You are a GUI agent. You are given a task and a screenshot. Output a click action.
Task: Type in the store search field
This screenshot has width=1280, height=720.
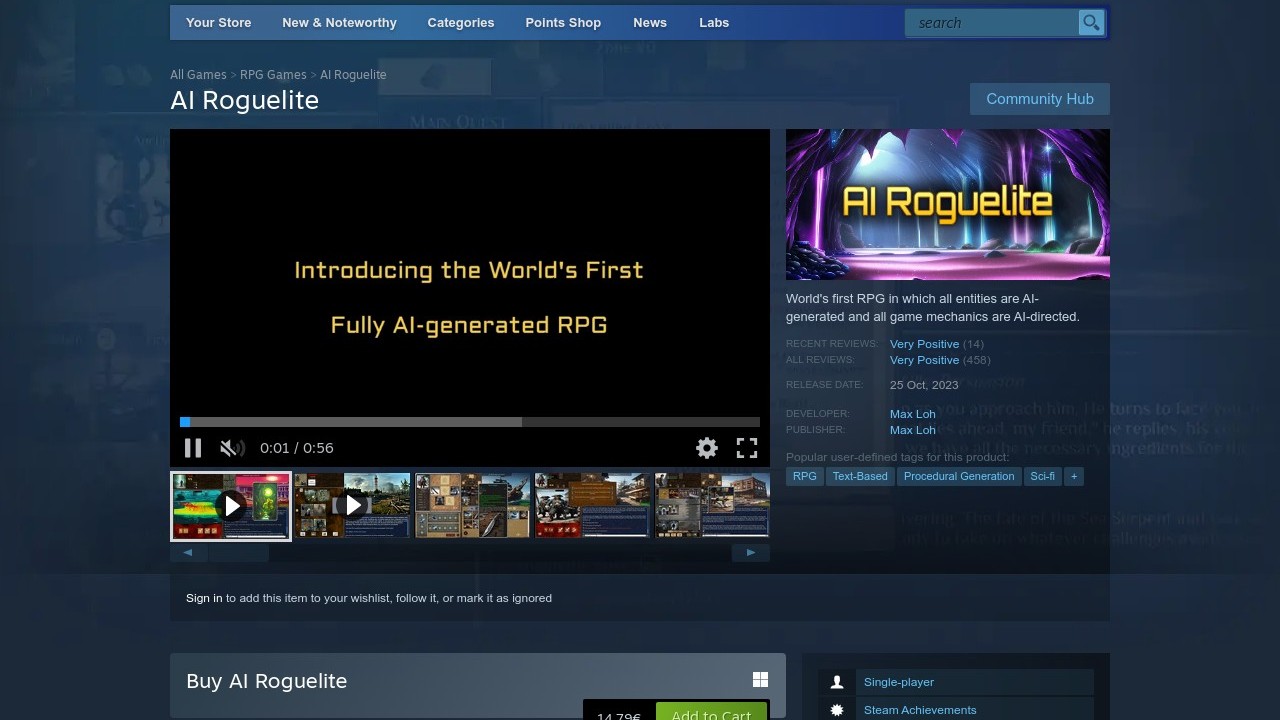pyautogui.click(x=990, y=22)
